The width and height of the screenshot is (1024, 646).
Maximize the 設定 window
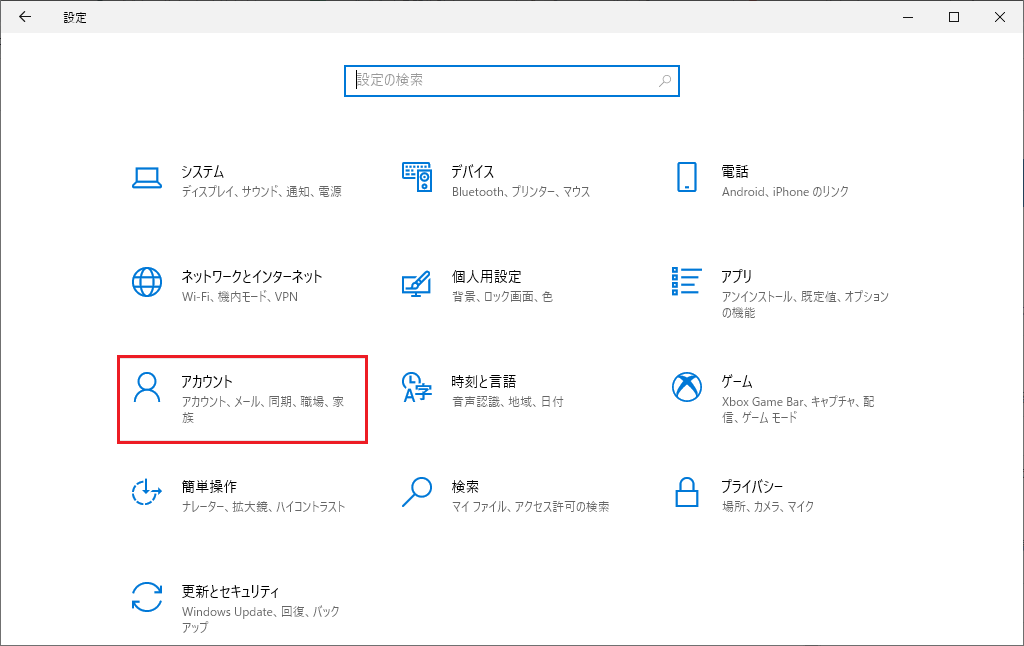[x=954, y=17]
